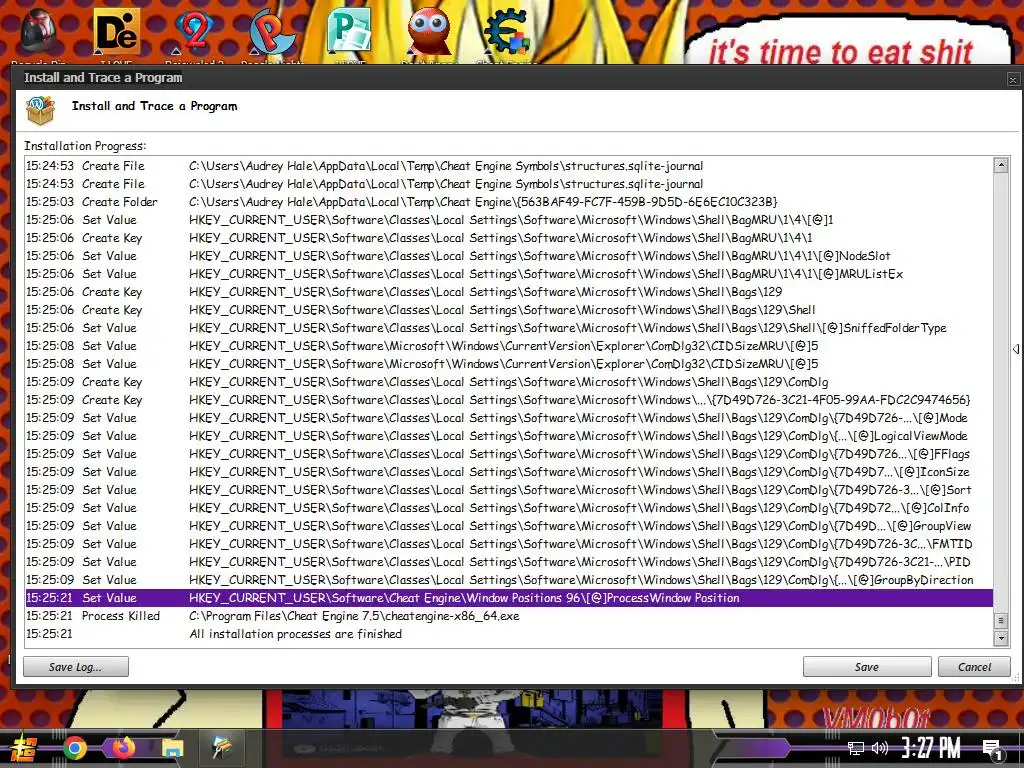Screen dimensions: 1024x768
Task: Select the Set Value row ending '\PID'
Action: coord(509,562)
